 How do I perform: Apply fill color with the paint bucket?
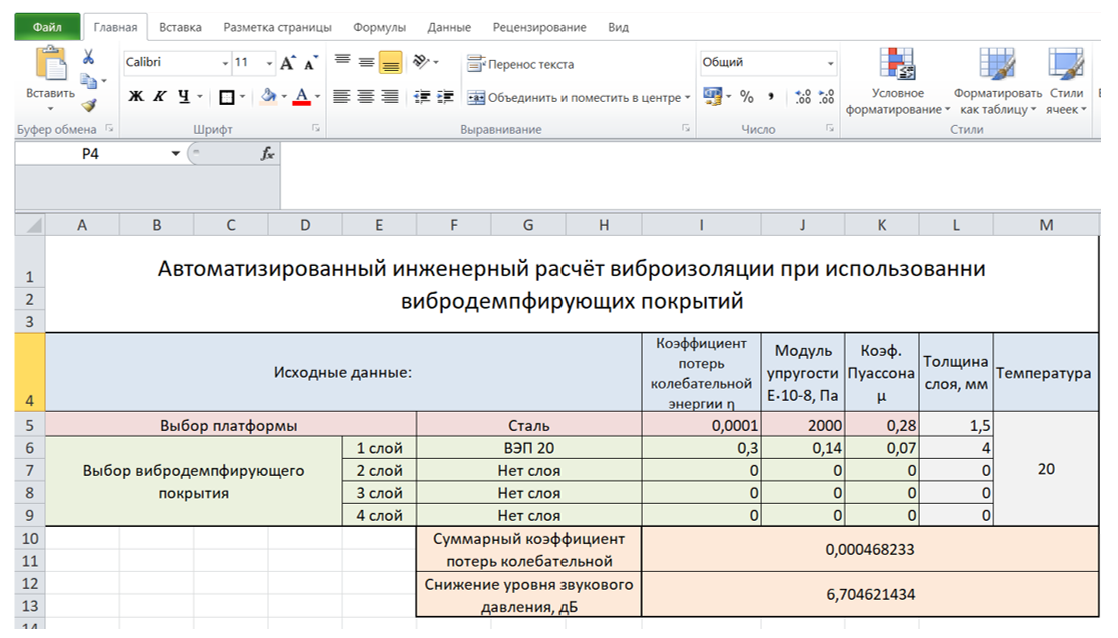268,96
